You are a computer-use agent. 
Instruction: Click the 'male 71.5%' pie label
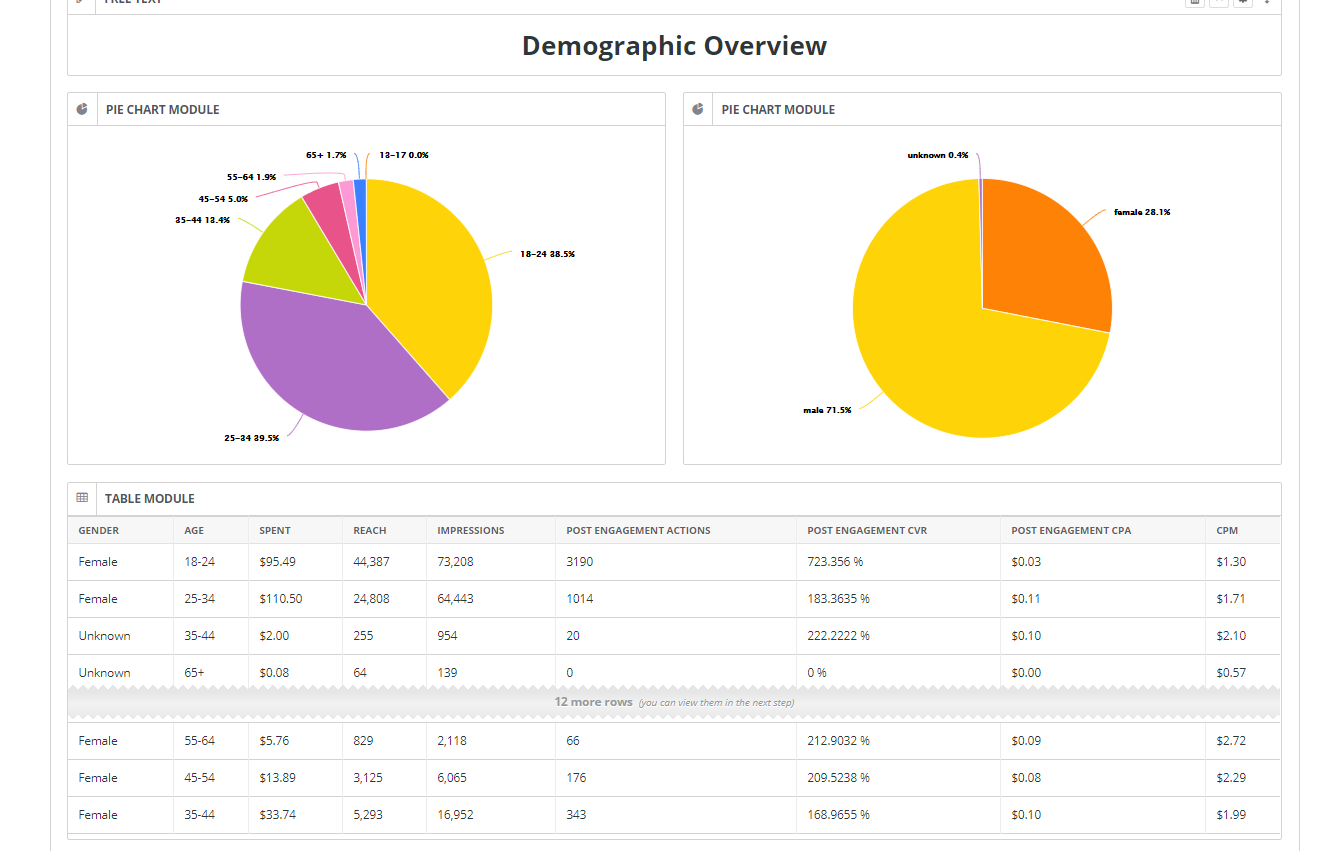pyautogui.click(x=827, y=410)
